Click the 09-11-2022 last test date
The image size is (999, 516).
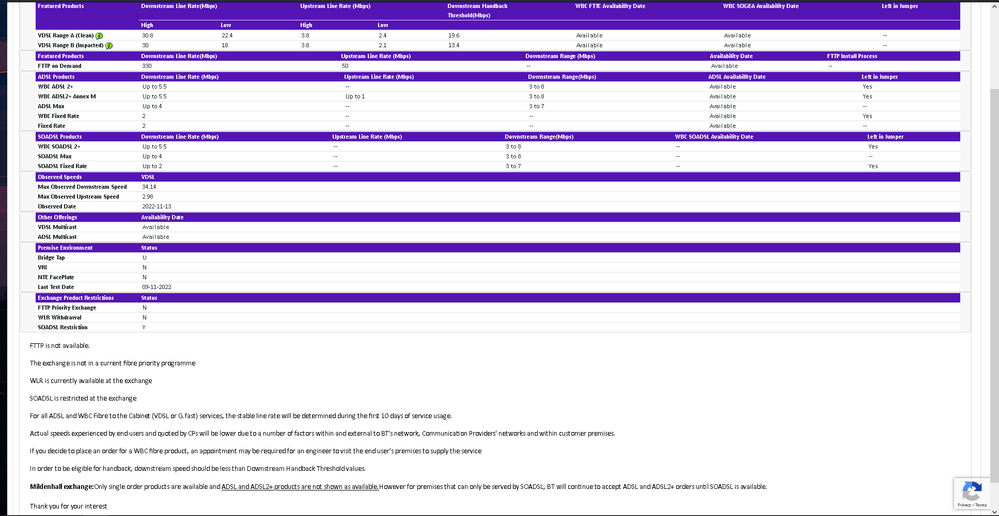tap(157, 287)
